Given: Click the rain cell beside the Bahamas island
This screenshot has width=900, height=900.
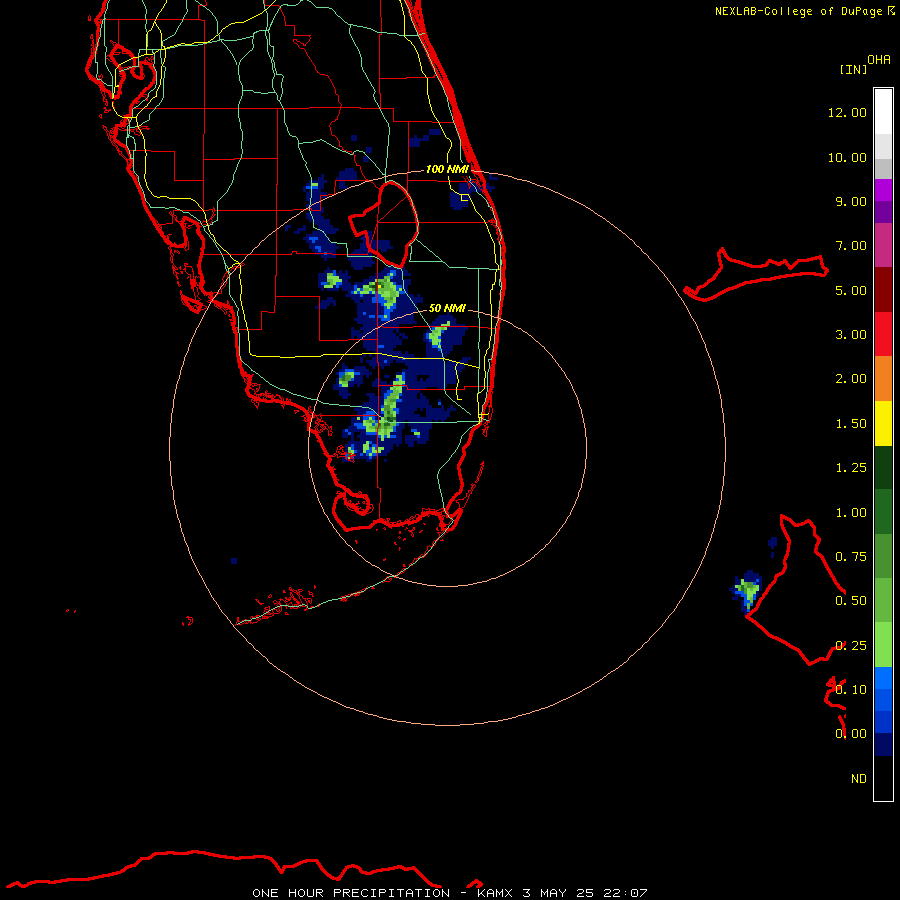Looking at the screenshot, I should click(748, 589).
